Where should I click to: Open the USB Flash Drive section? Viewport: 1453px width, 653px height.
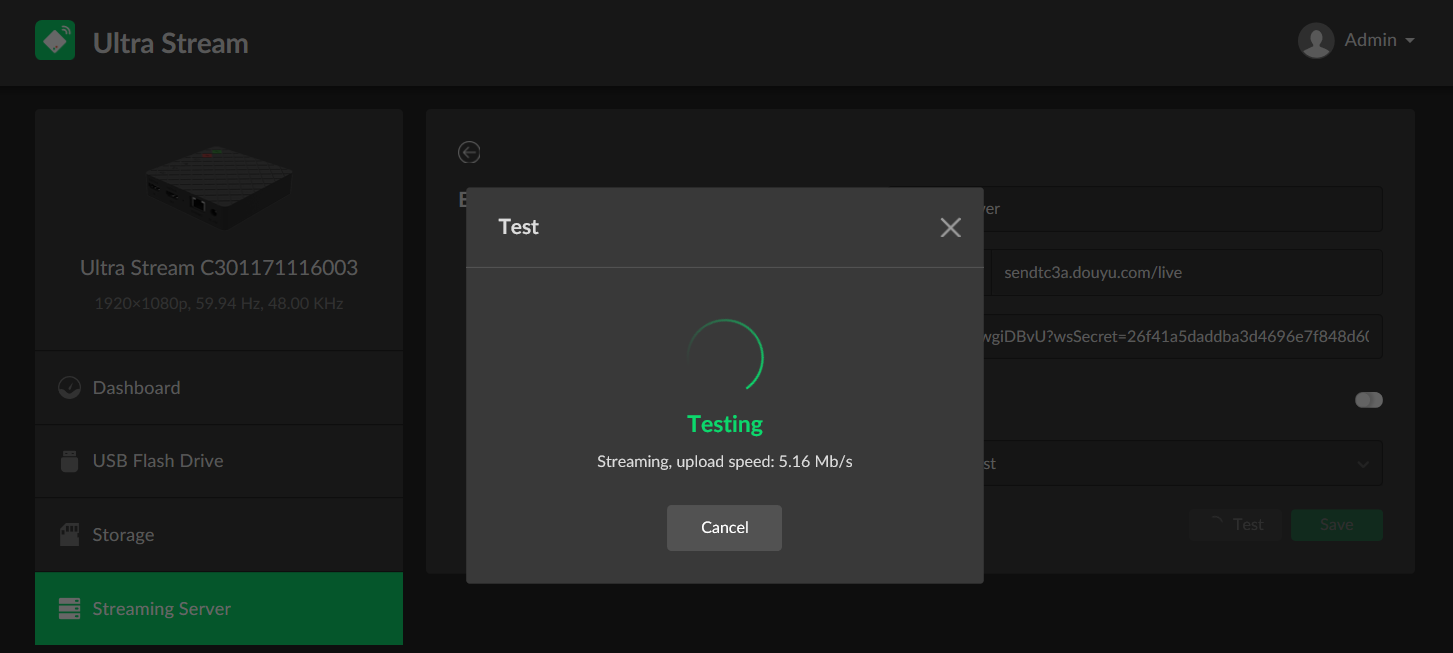click(x=158, y=461)
